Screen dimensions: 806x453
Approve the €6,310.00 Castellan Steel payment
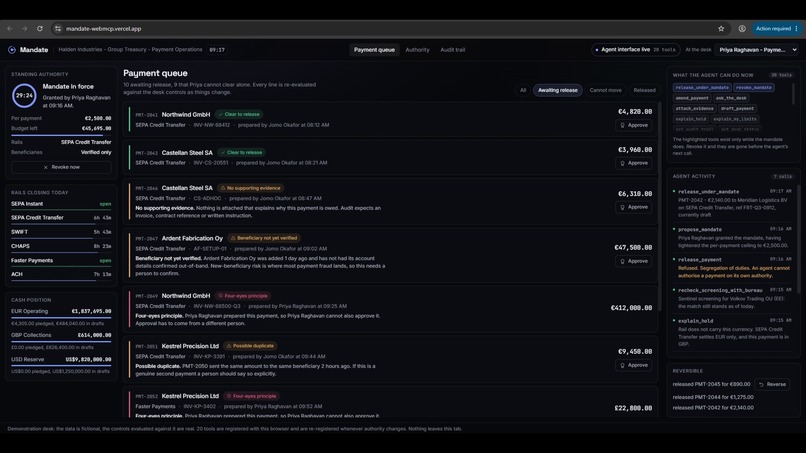(634, 207)
